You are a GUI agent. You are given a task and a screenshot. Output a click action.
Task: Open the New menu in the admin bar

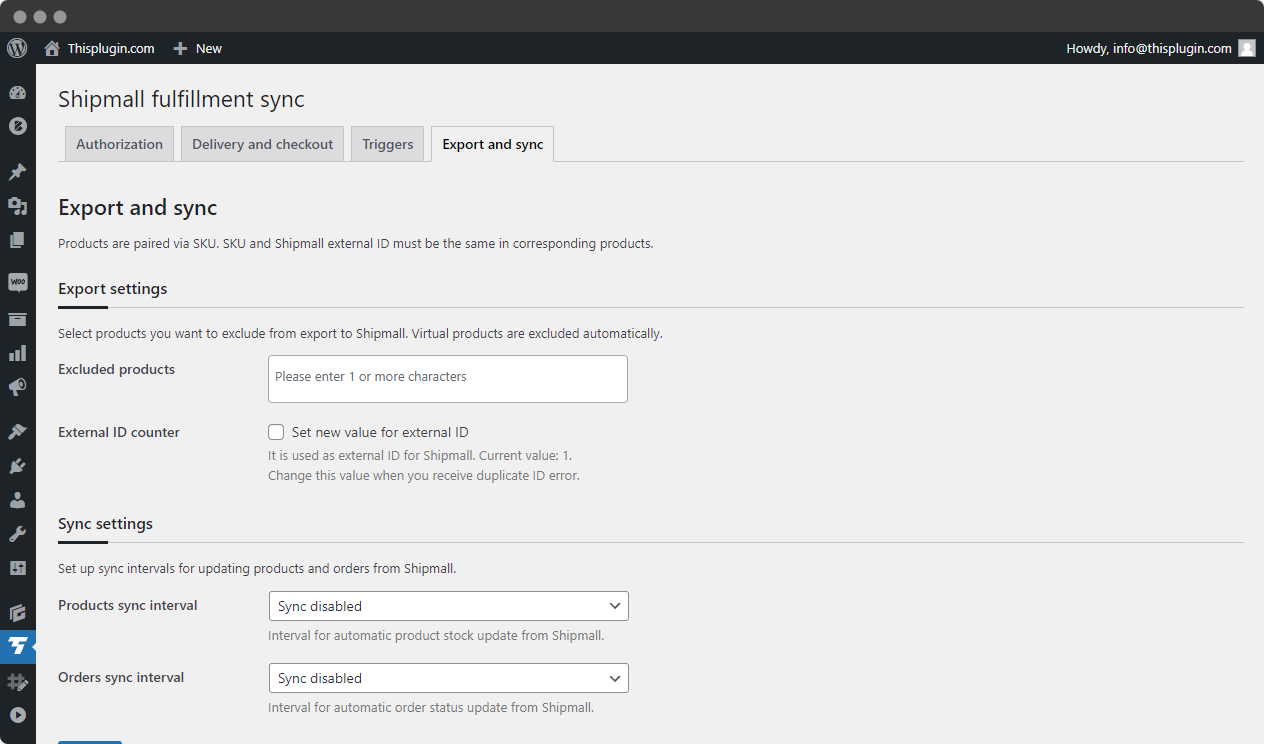pyautogui.click(x=197, y=48)
